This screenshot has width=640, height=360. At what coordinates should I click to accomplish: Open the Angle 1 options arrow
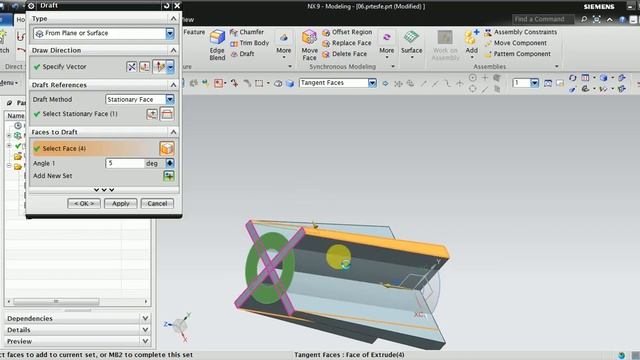pos(169,163)
